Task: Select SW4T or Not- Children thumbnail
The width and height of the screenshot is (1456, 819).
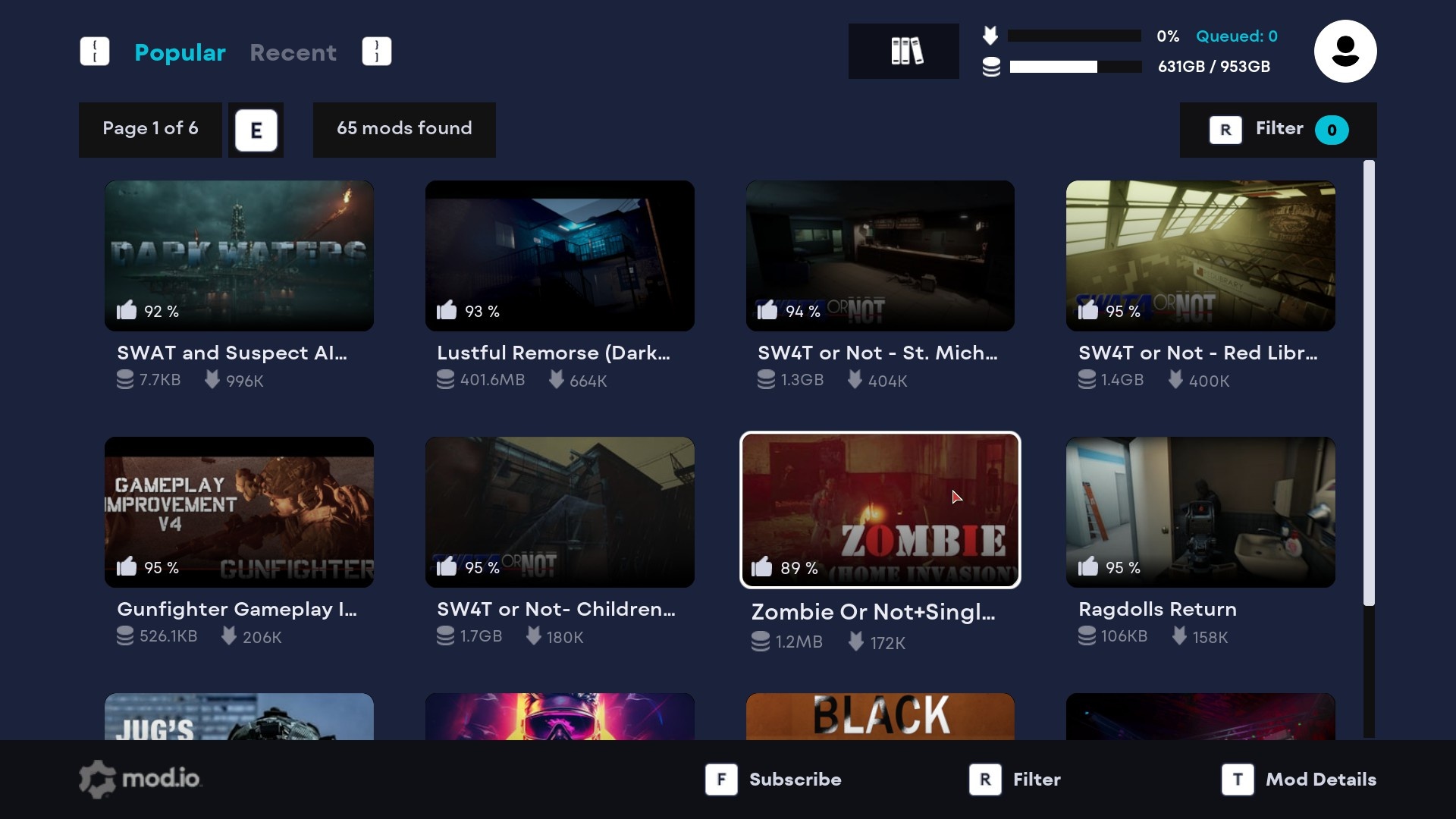Action: [560, 512]
